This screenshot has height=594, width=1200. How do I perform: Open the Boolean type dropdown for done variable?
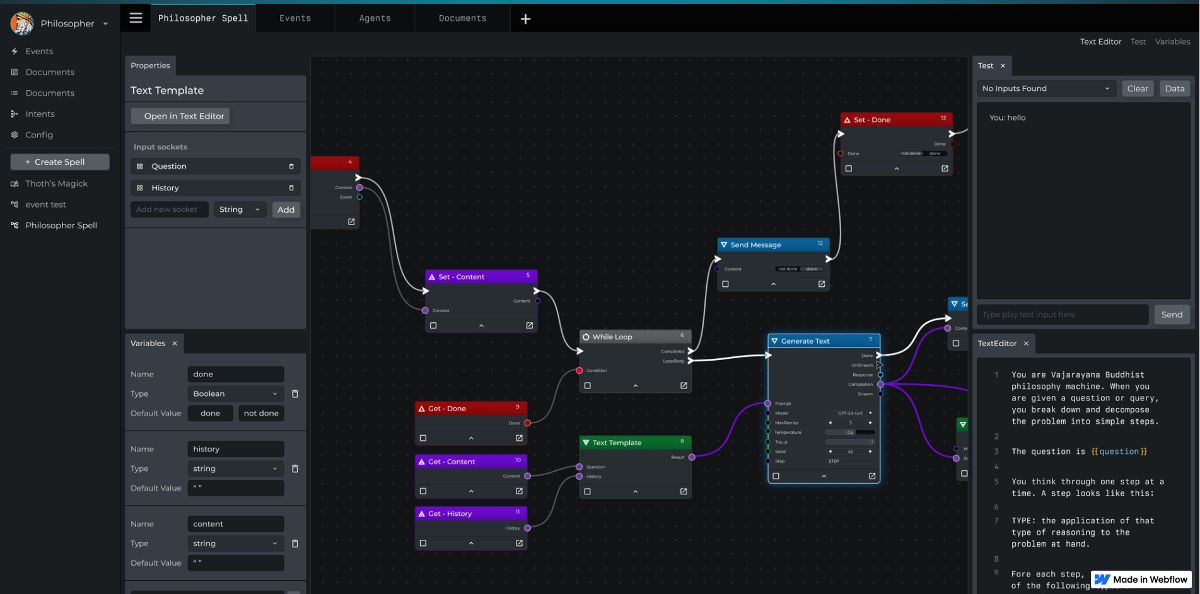click(236, 394)
